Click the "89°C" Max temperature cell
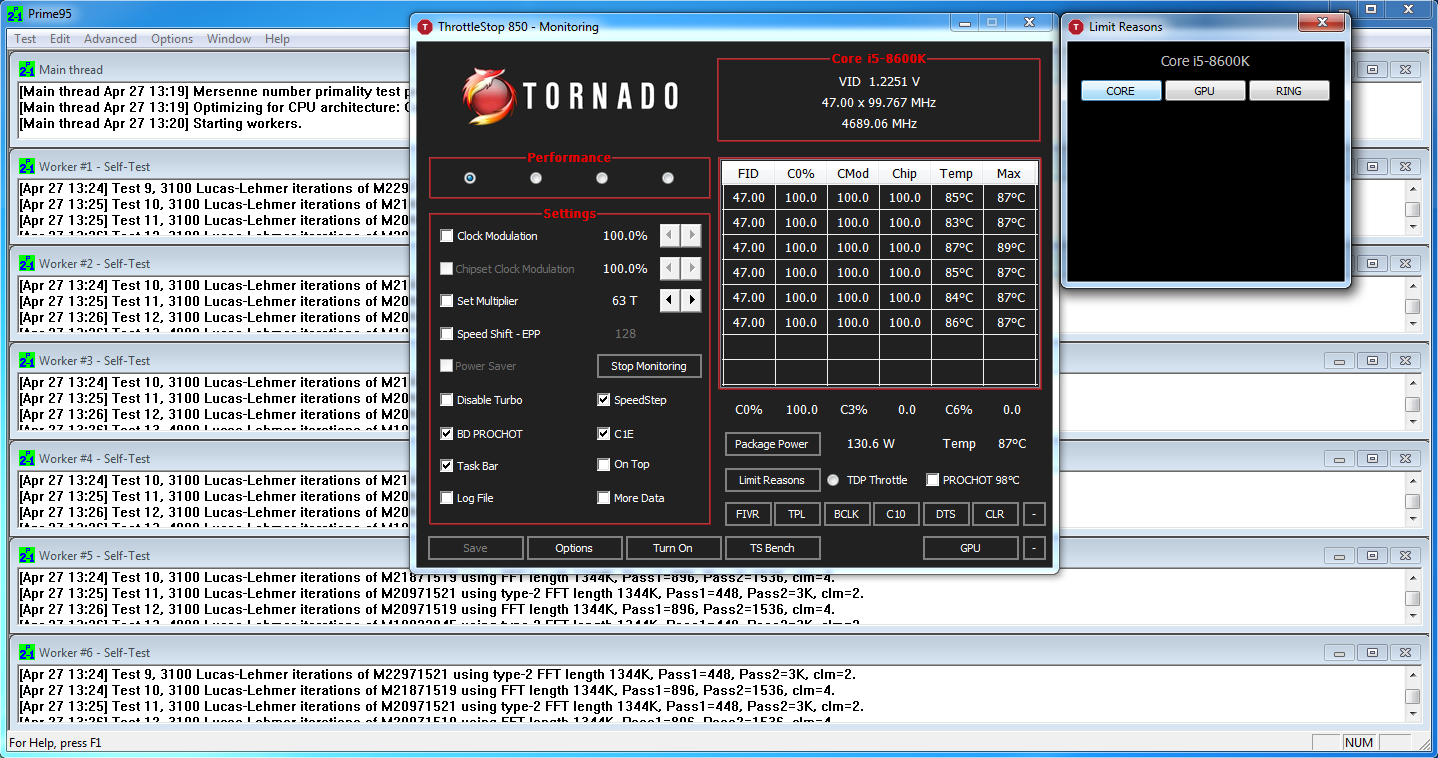The height and width of the screenshot is (758, 1438). coord(1010,248)
